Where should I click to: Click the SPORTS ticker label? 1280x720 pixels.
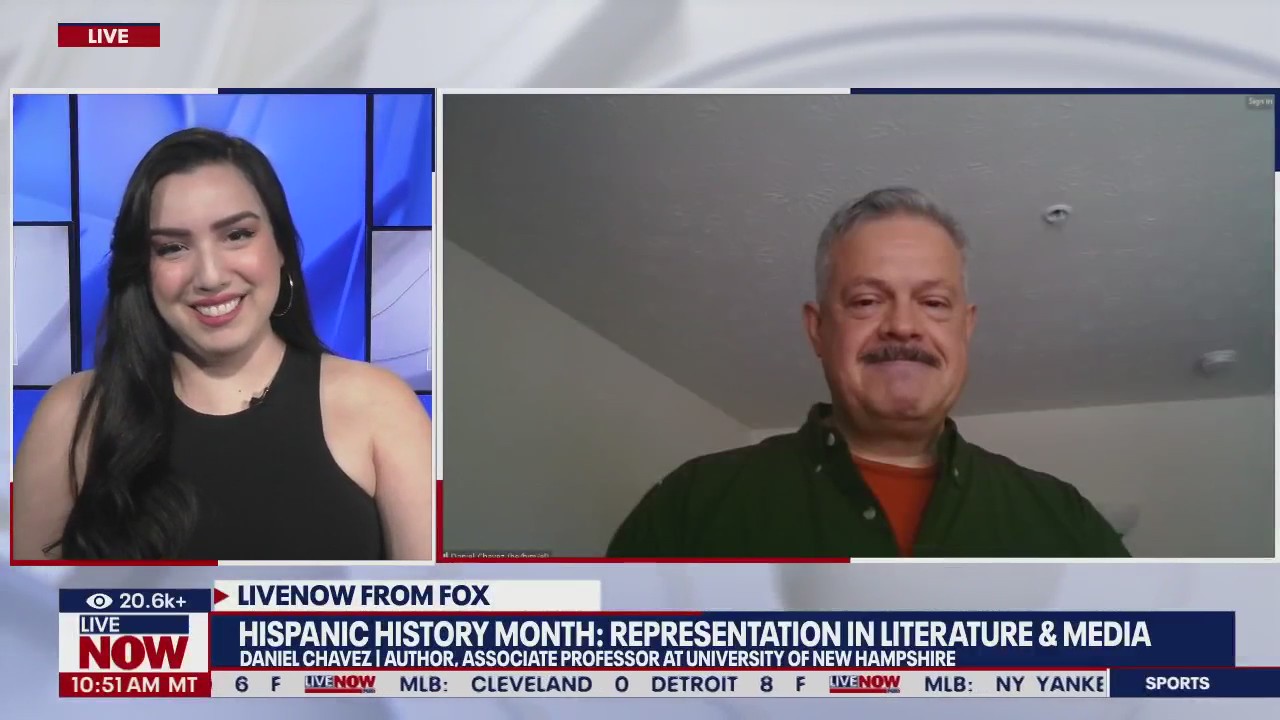tap(1177, 683)
